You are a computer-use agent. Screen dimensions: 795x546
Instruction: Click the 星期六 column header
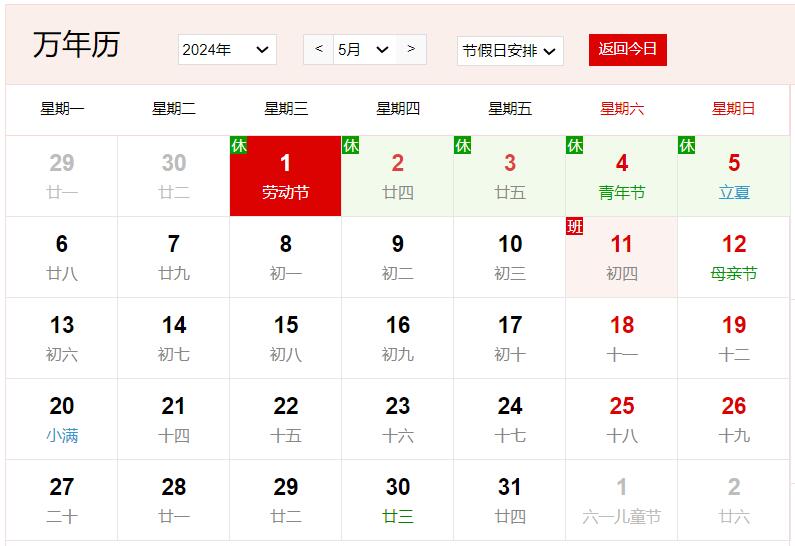(621, 109)
